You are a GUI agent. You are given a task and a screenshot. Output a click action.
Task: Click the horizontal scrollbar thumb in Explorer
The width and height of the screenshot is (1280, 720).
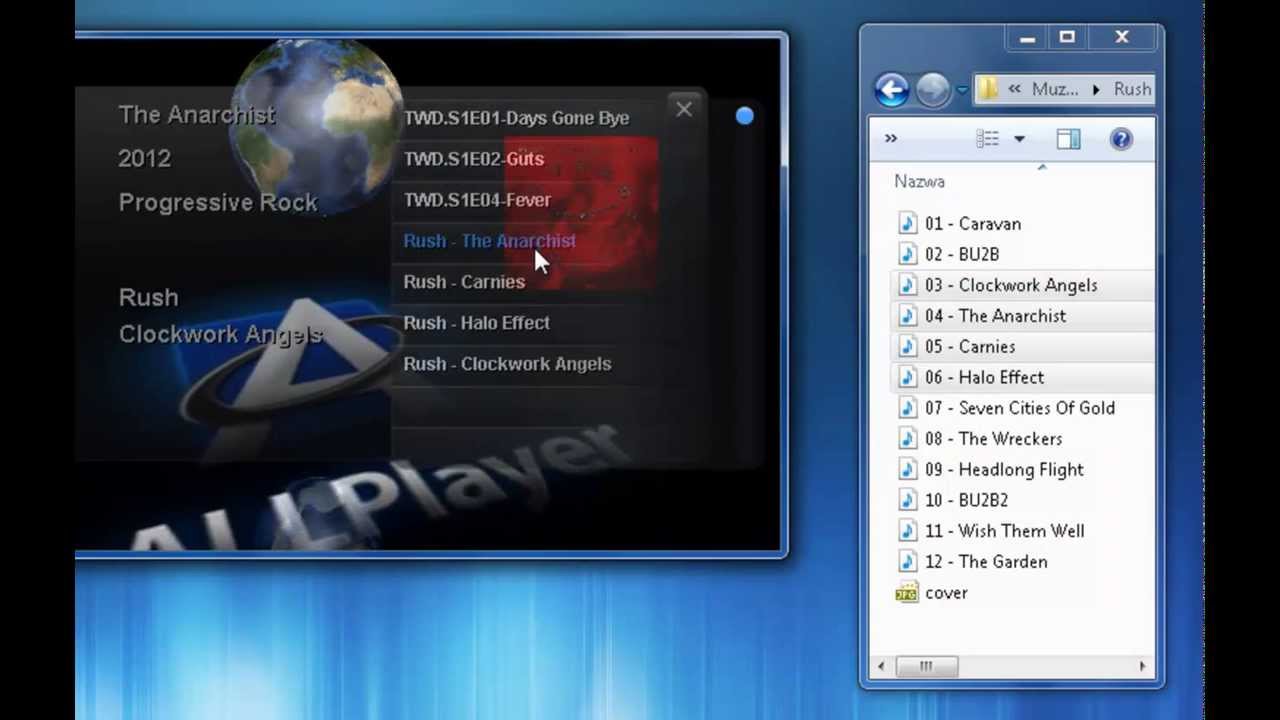click(926, 667)
